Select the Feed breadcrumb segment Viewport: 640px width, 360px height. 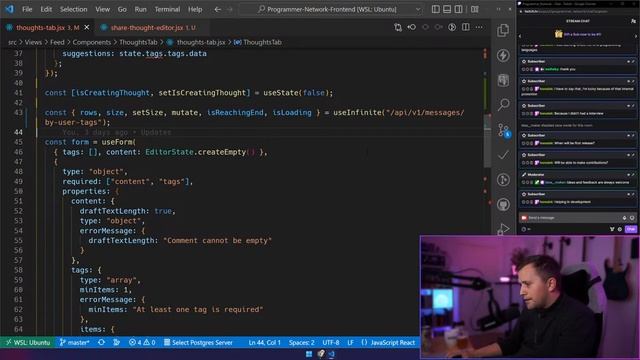click(x=57, y=42)
